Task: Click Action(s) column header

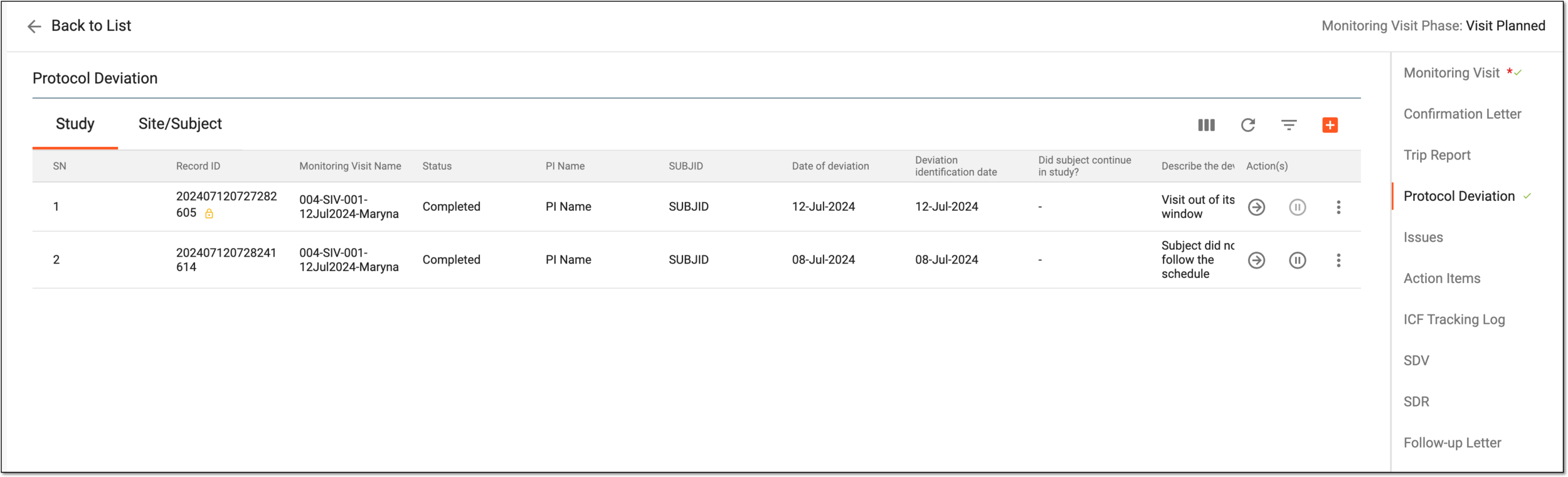Action: tap(1267, 166)
